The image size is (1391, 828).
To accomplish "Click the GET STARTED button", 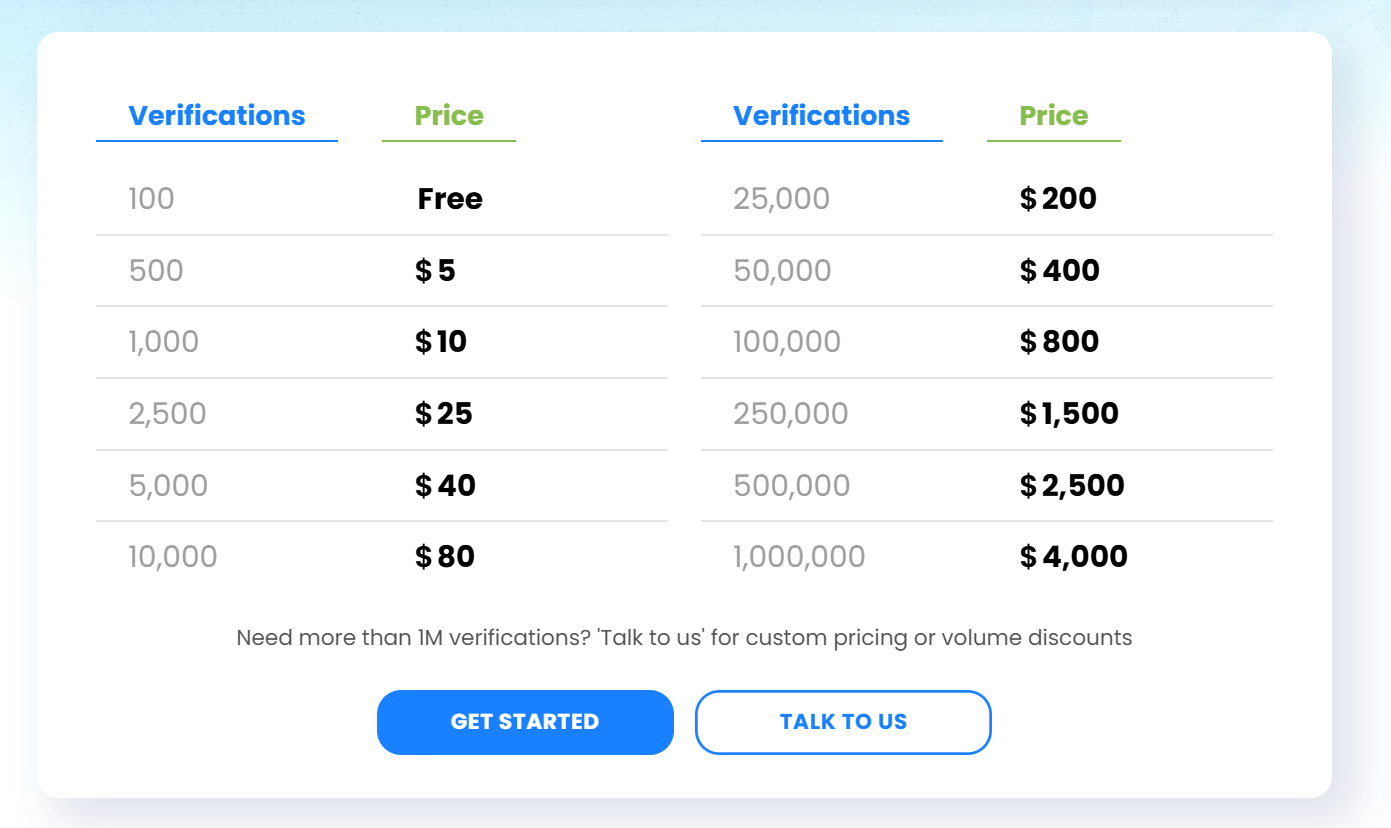I will pyautogui.click(x=525, y=722).
